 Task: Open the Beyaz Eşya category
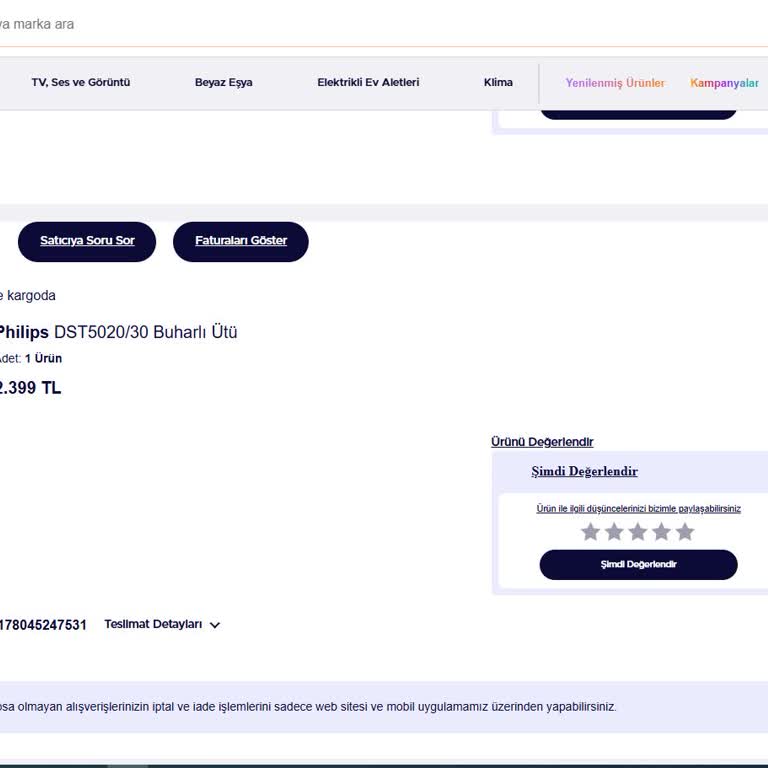pos(223,82)
